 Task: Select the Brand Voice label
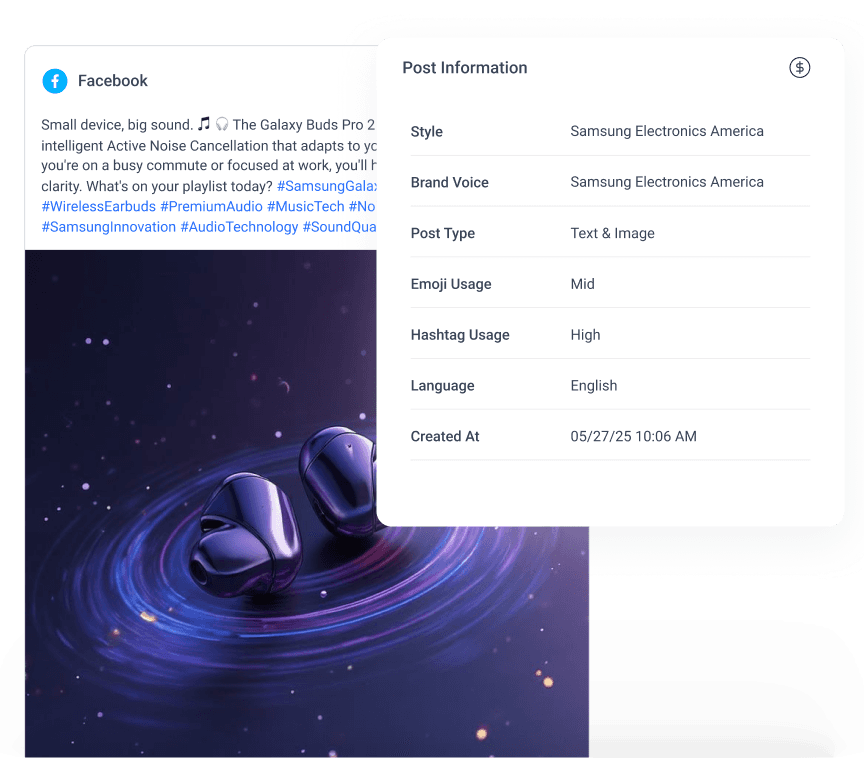450,182
